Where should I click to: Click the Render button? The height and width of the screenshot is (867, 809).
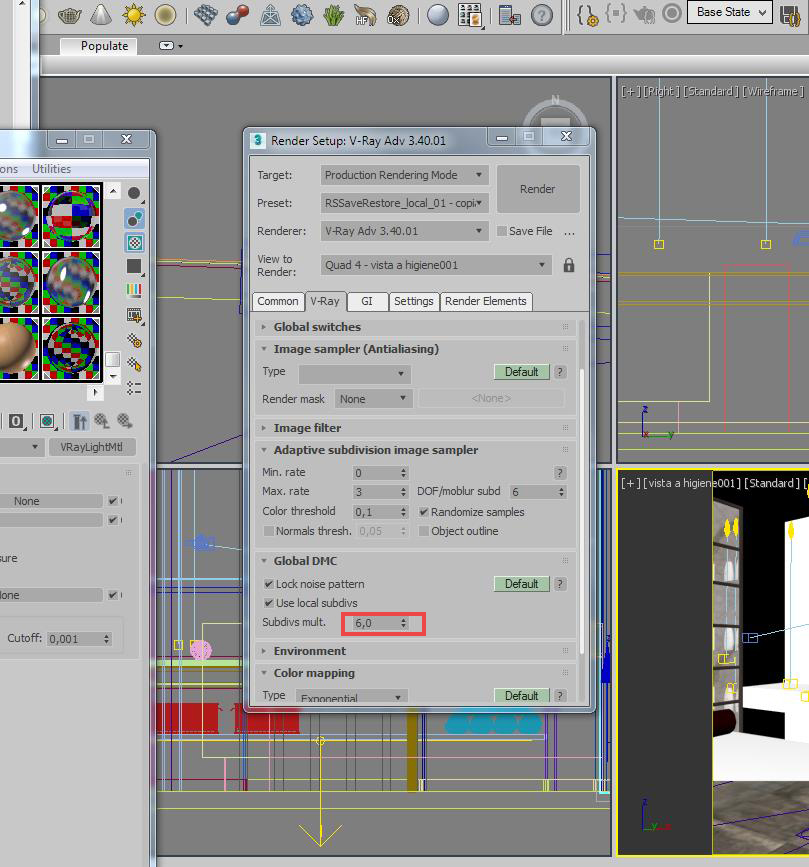538,189
